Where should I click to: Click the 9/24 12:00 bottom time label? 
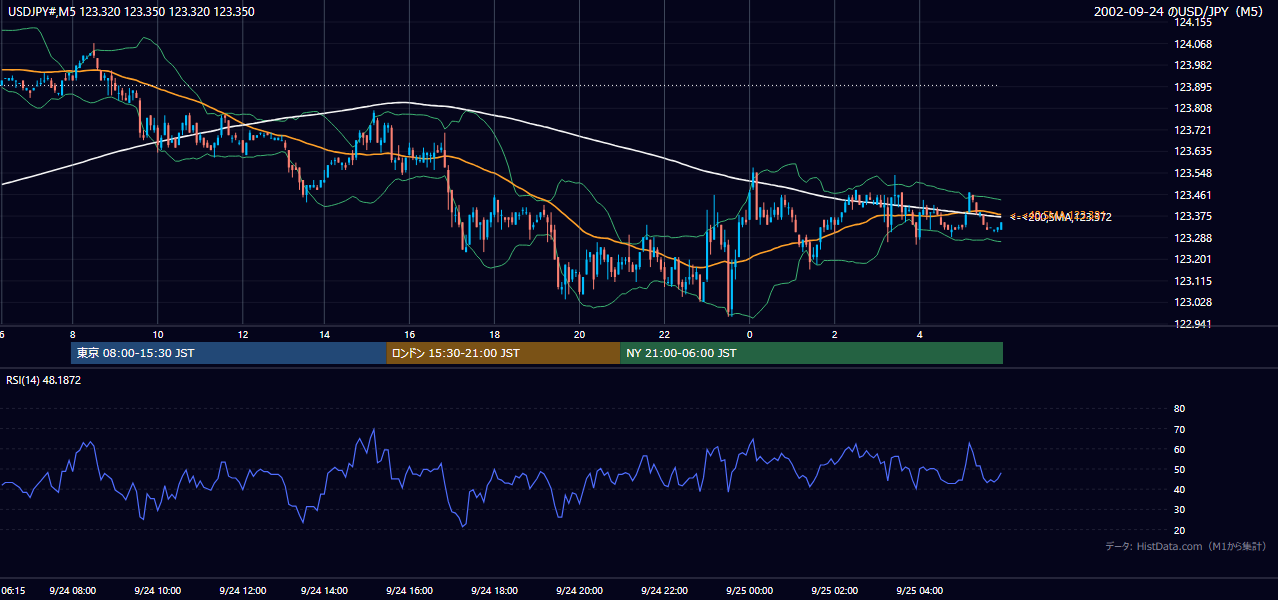(242, 591)
